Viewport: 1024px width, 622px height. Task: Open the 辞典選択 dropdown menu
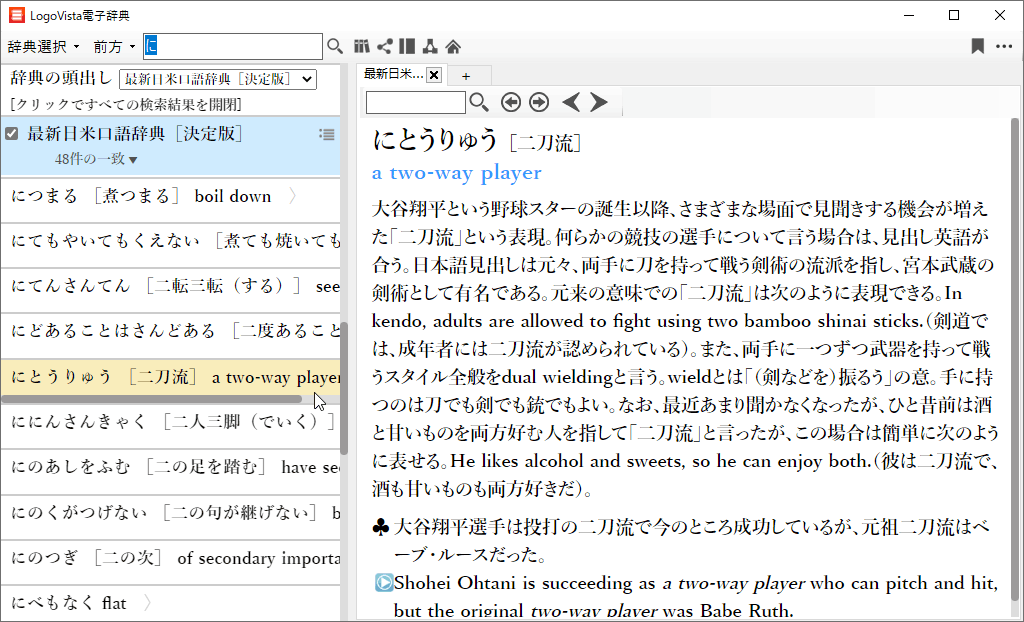pos(43,47)
